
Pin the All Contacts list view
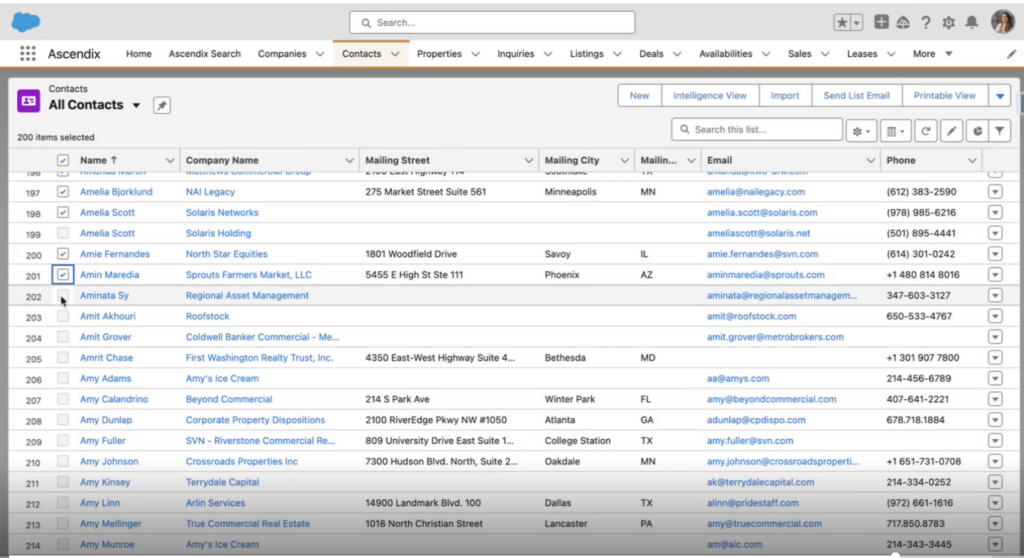click(x=162, y=105)
